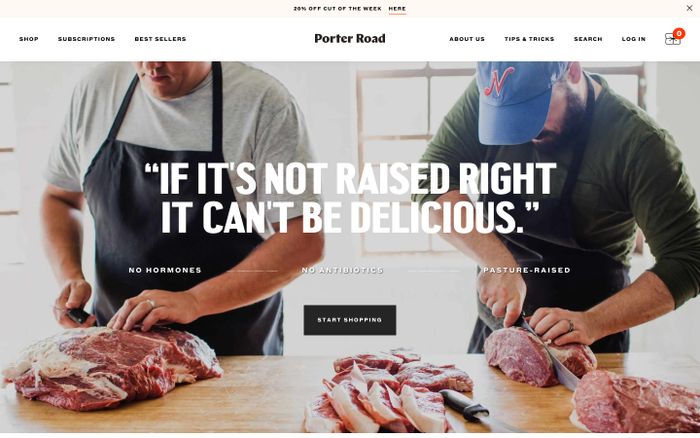This screenshot has height=438, width=700.
Task: Open Search from the header
Action: (588, 39)
